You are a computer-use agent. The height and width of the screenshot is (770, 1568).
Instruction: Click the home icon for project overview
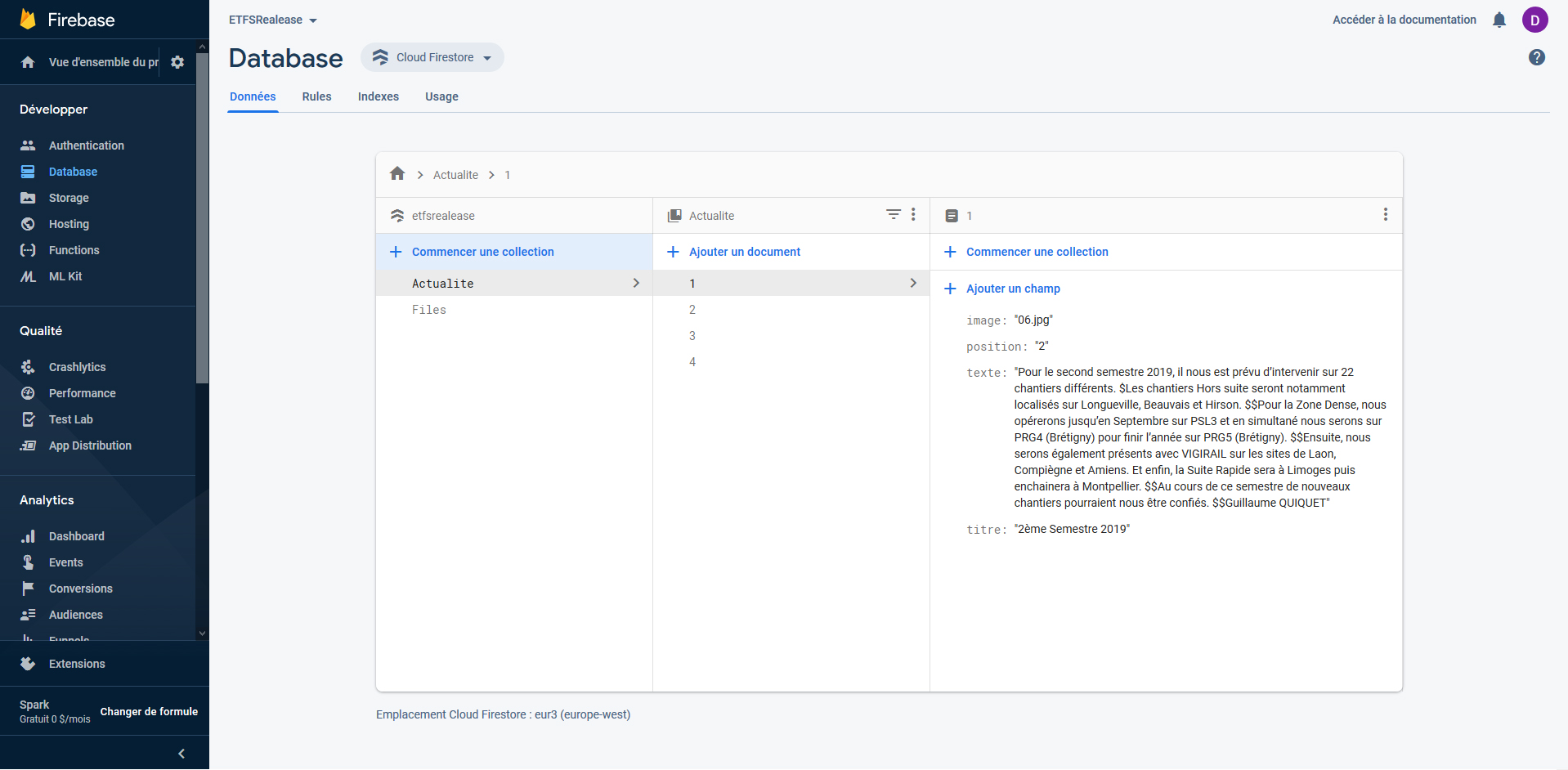(x=28, y=62)
